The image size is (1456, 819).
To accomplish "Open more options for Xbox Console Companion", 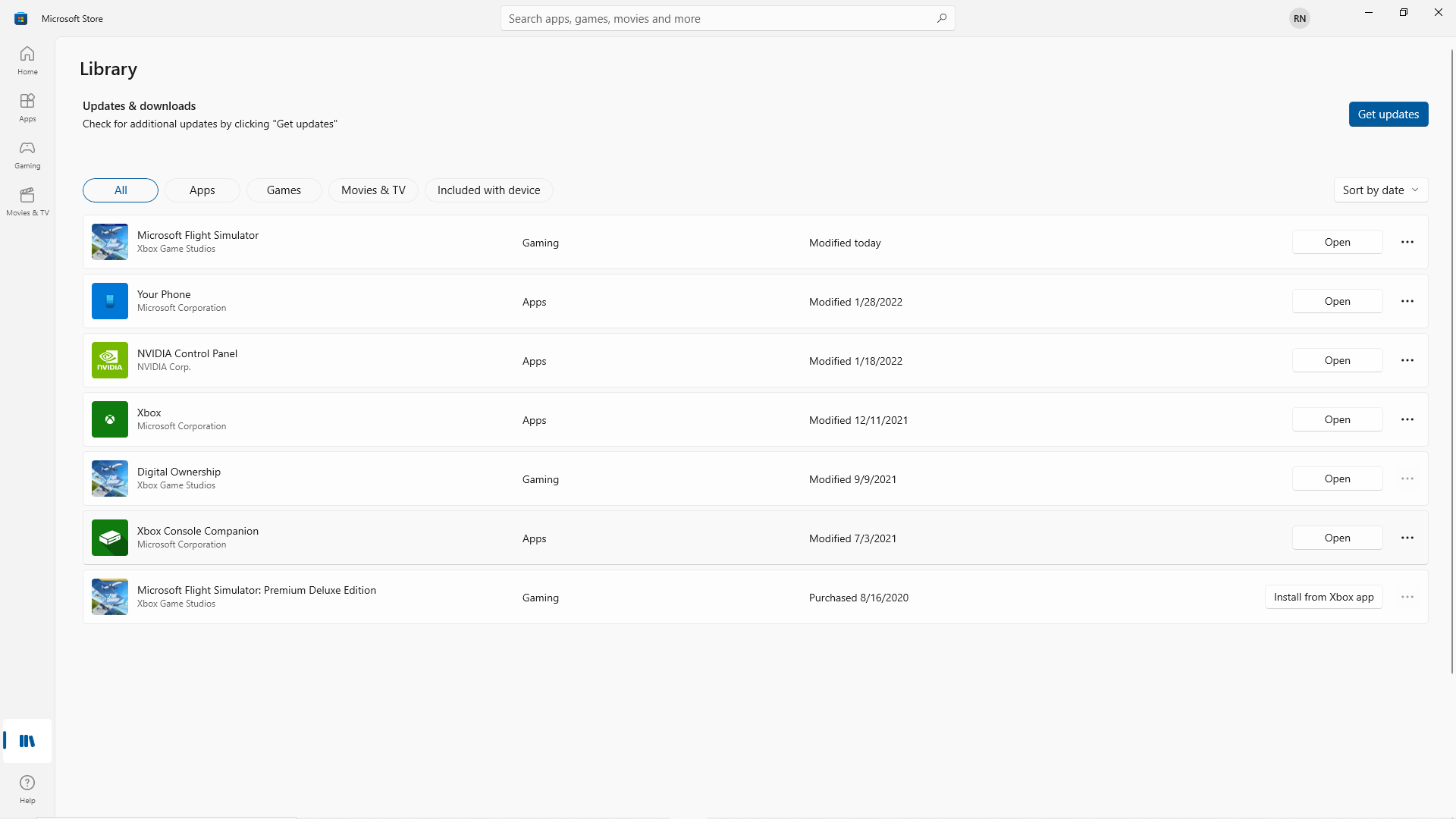I will 1407,538.
